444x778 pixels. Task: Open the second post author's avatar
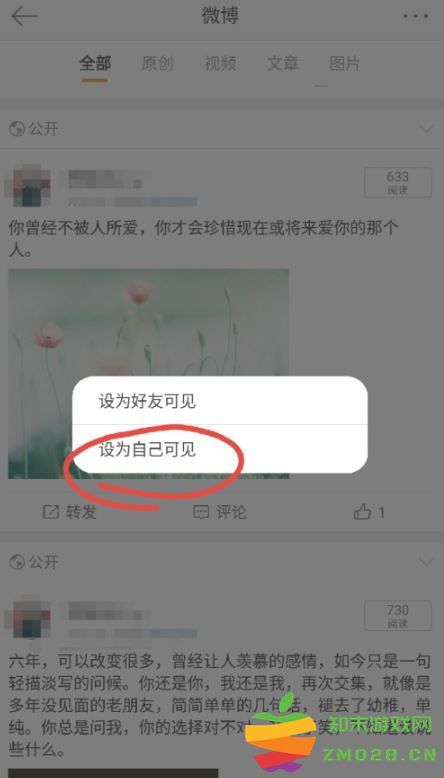[28, 619]
